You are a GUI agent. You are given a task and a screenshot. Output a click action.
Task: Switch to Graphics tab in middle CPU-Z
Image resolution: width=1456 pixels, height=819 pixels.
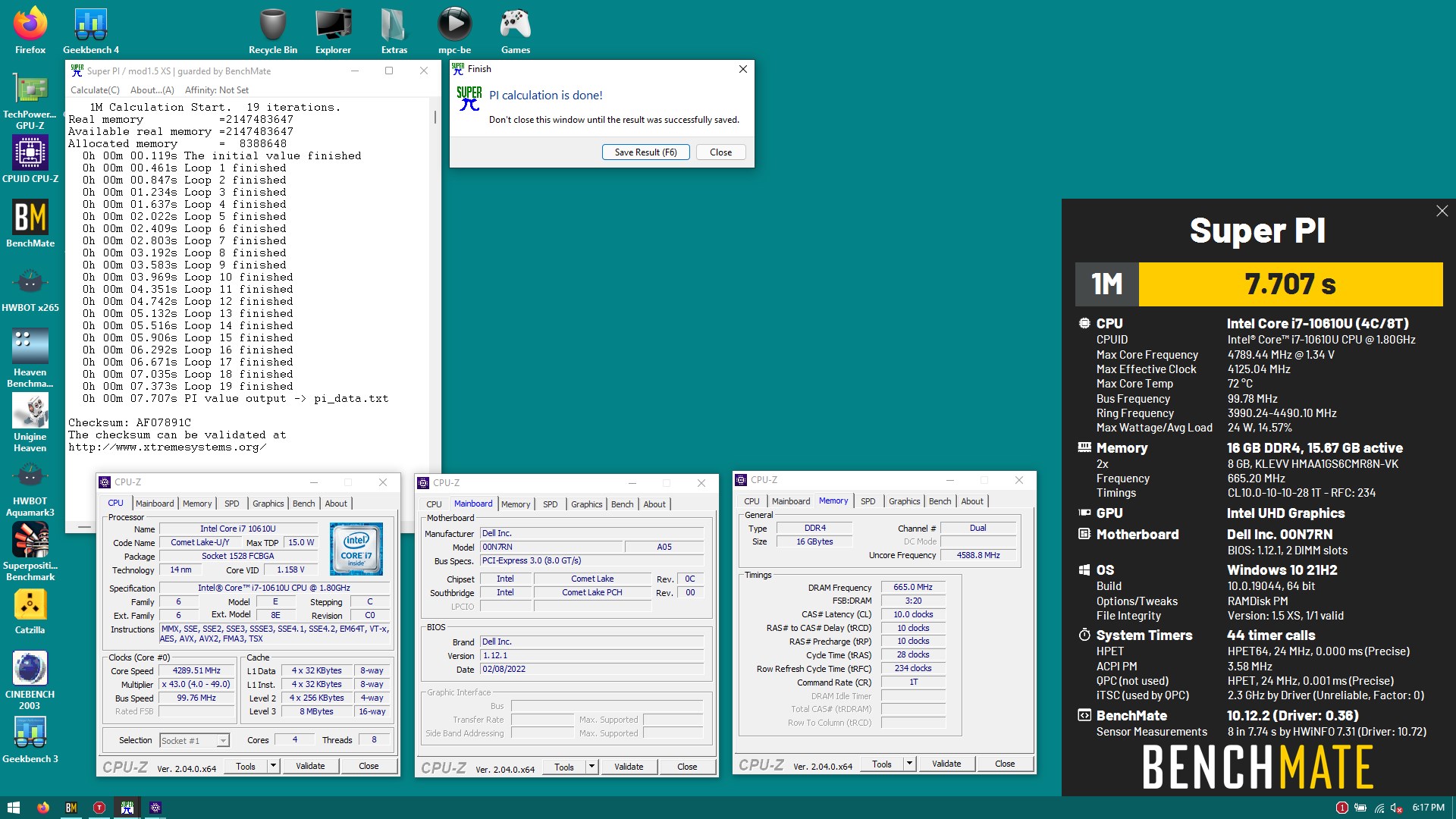587,504
